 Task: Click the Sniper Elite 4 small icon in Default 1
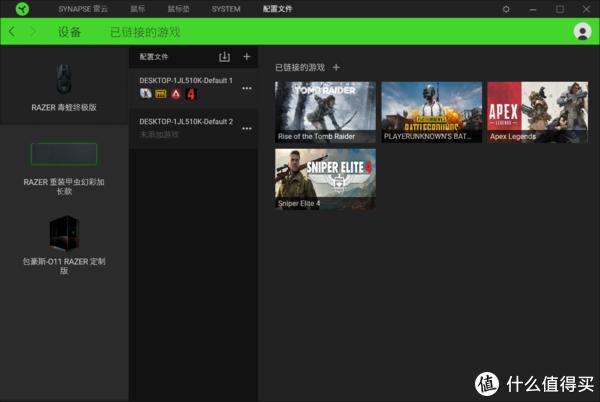point(191,94)
